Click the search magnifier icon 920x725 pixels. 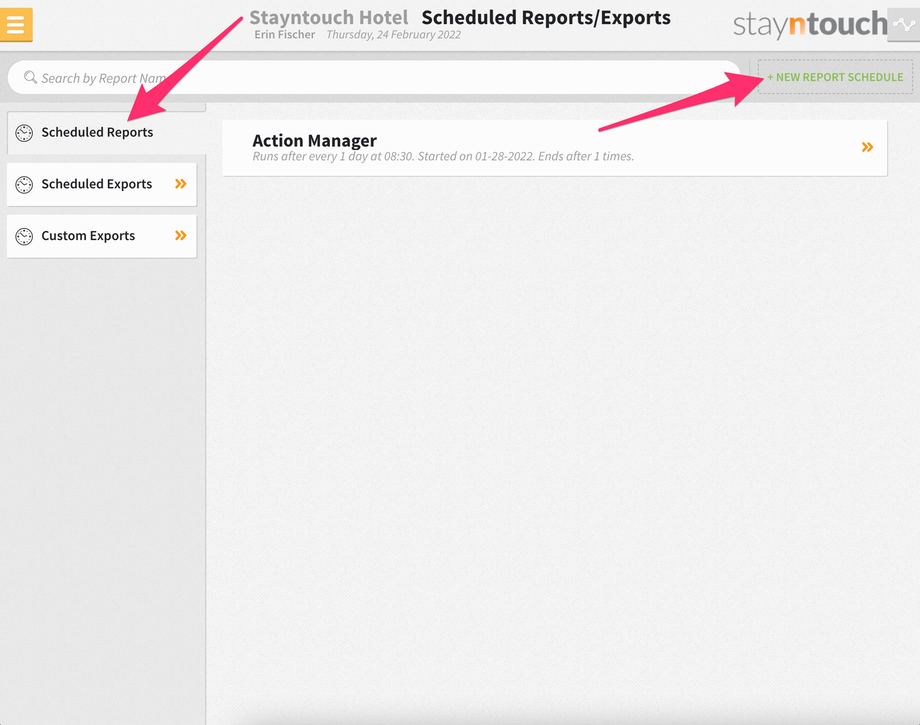tap(30, 77)
